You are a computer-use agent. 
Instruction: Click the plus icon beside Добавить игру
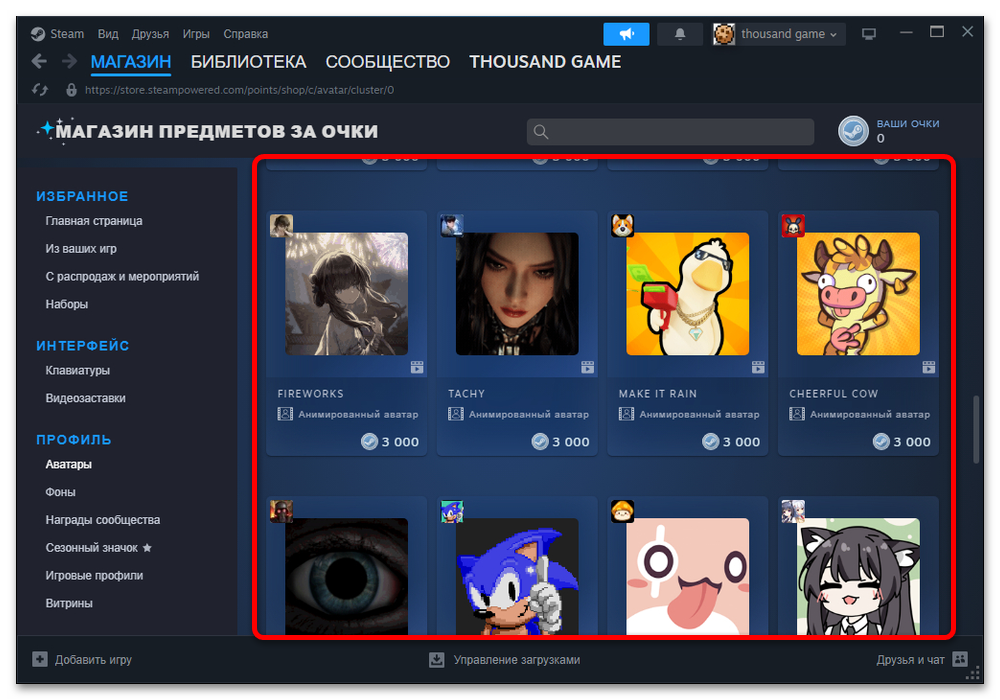point(40,659)
